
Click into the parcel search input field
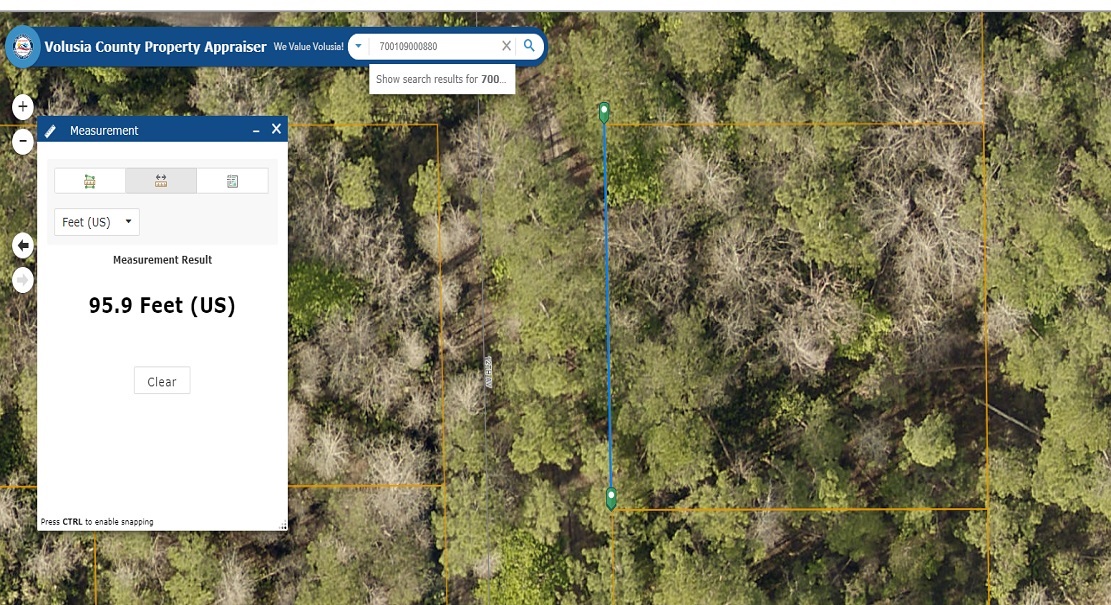click(434, 46)
